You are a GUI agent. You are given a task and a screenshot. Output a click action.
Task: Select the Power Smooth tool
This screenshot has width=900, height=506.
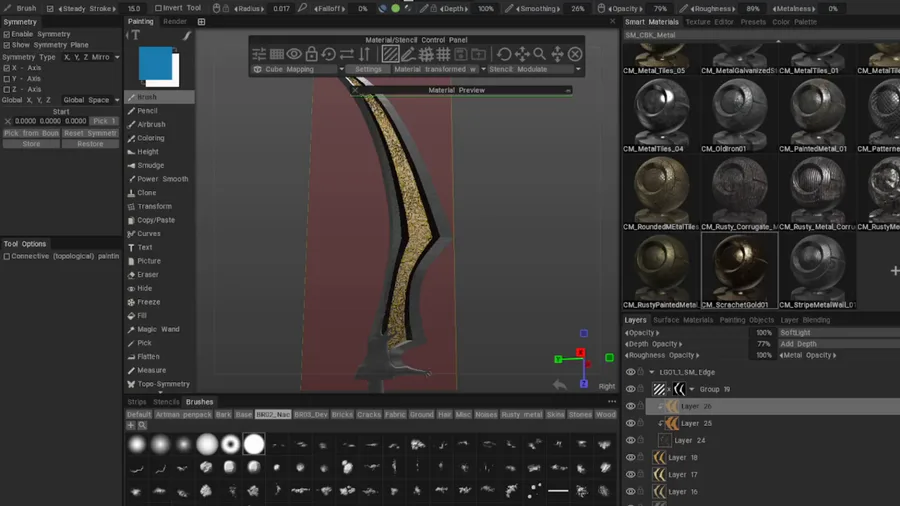(x=160, y=179)
